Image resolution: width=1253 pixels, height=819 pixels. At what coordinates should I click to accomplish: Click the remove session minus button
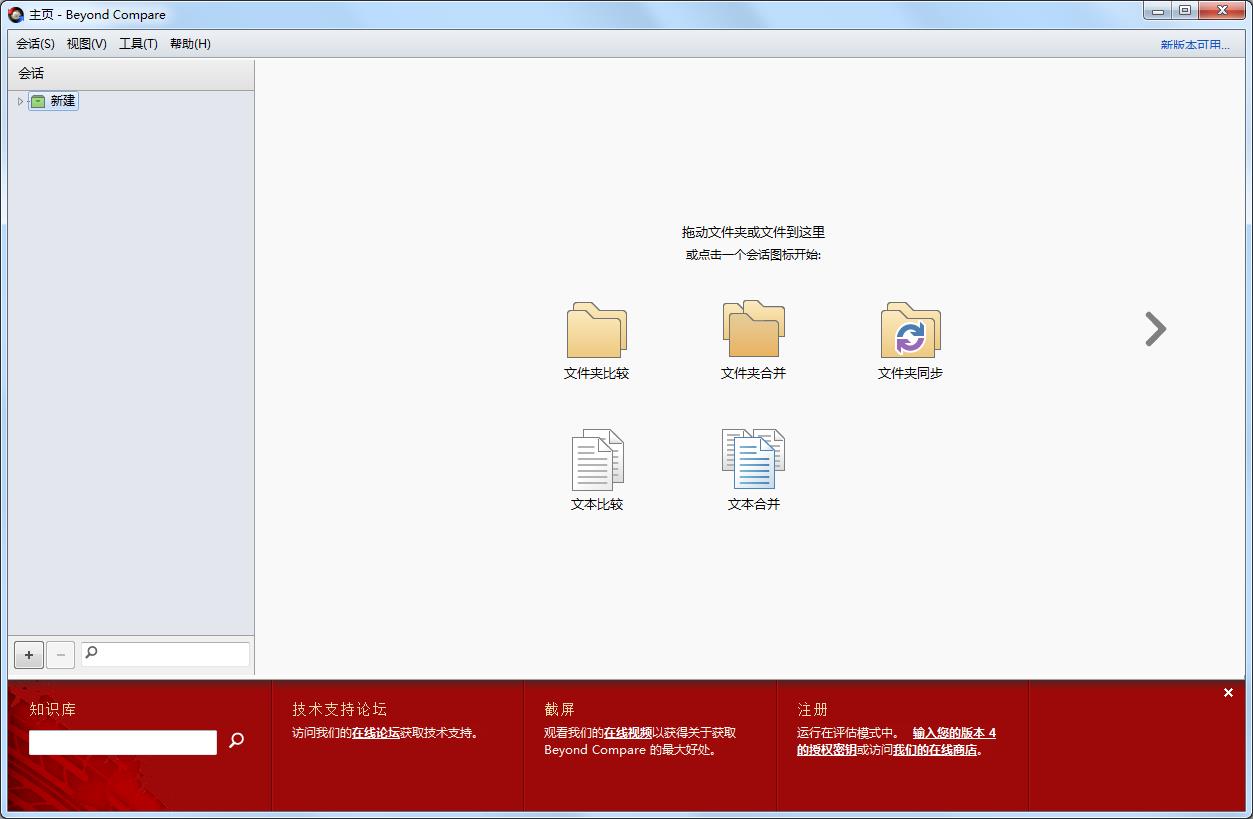coord(60,655)
